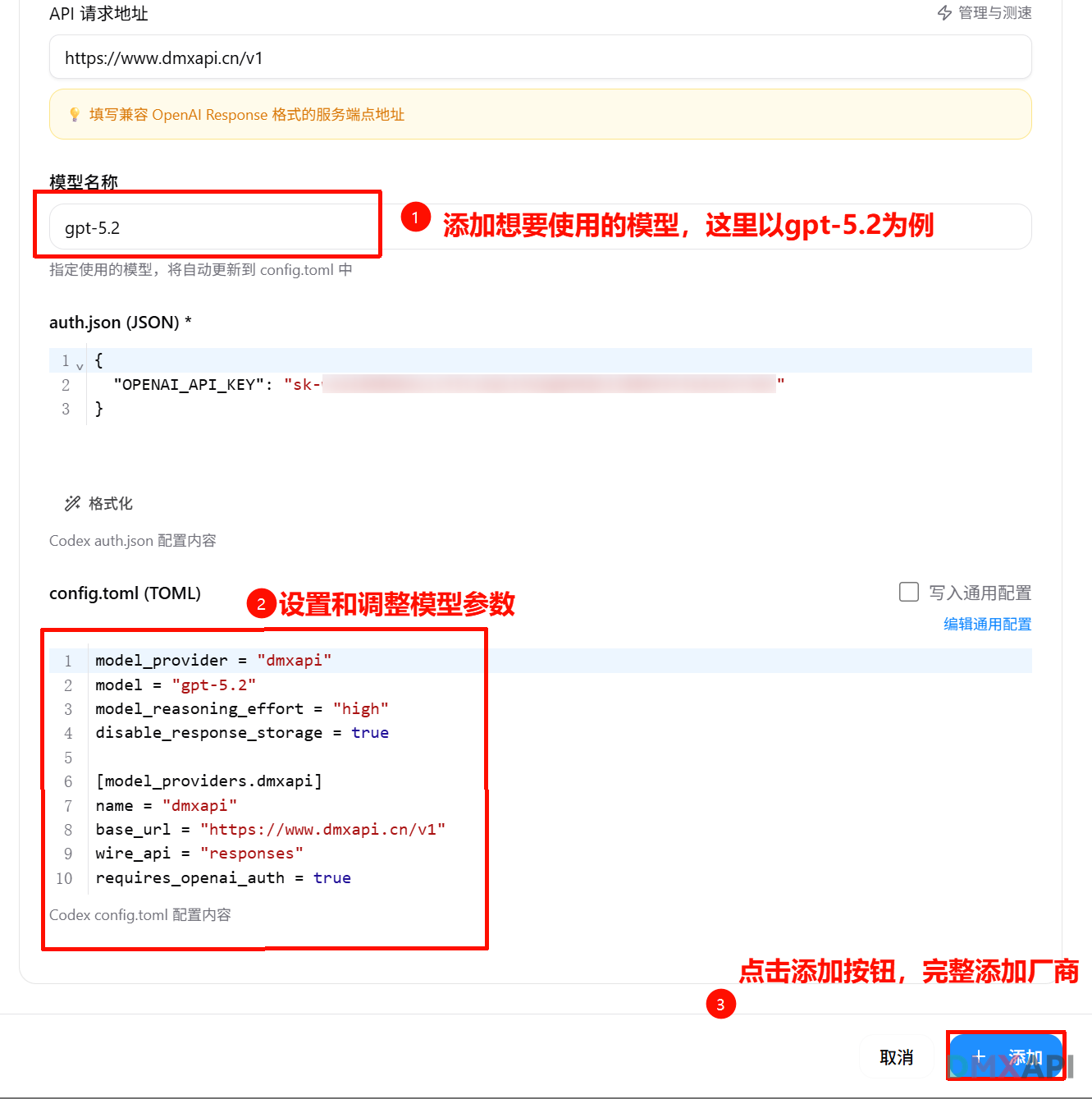Viewport: 1092px width, 1099px height.
Task: Click the magic wand 格式化 icon
Action: 73,503
